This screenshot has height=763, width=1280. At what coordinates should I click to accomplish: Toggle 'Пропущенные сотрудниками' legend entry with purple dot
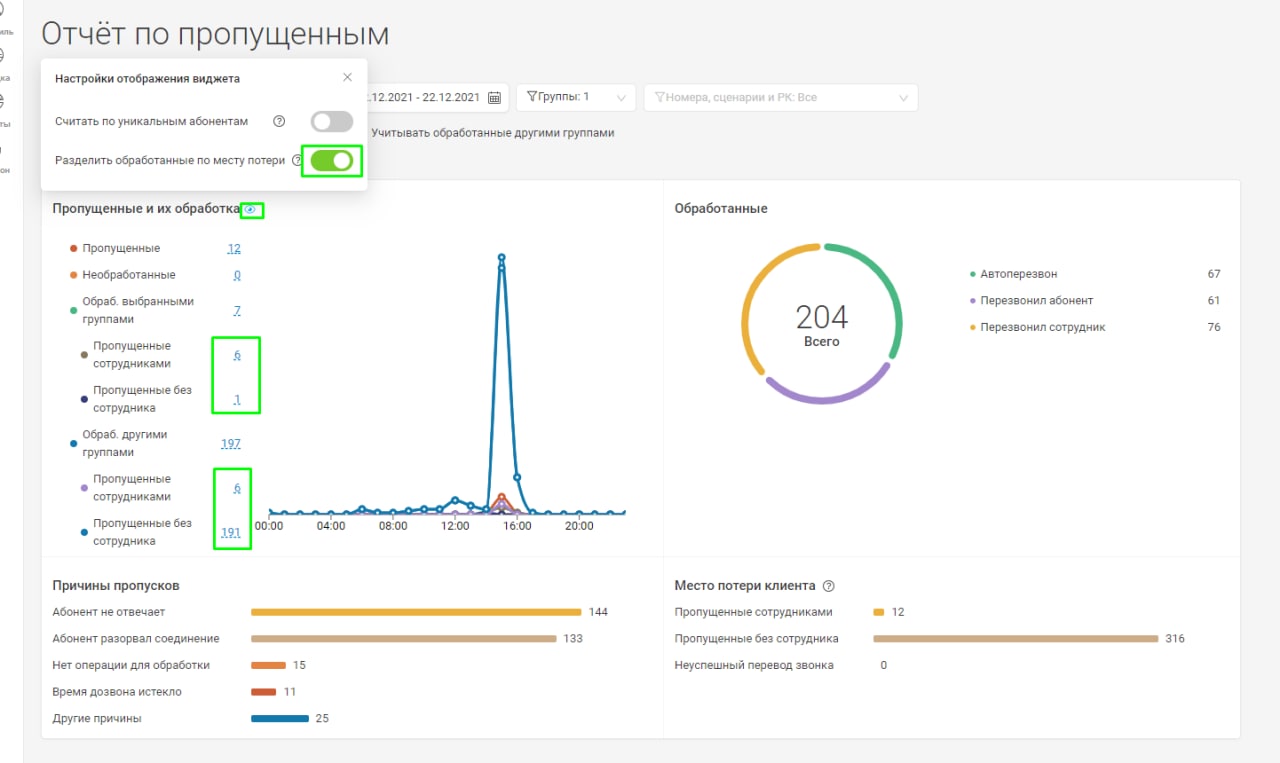coord(125,488)
